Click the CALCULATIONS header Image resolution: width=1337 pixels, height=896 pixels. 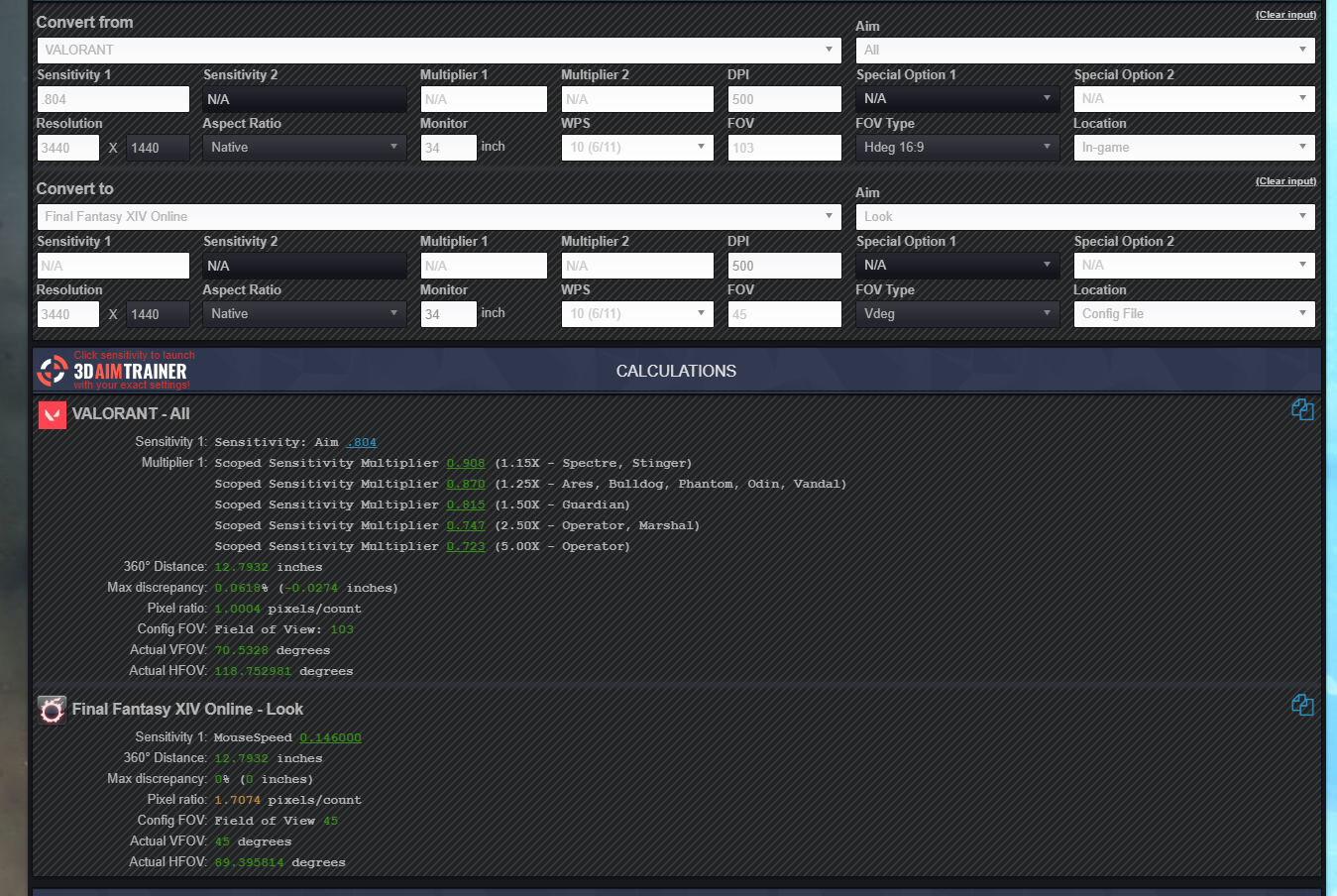click(x=676, y=371)
